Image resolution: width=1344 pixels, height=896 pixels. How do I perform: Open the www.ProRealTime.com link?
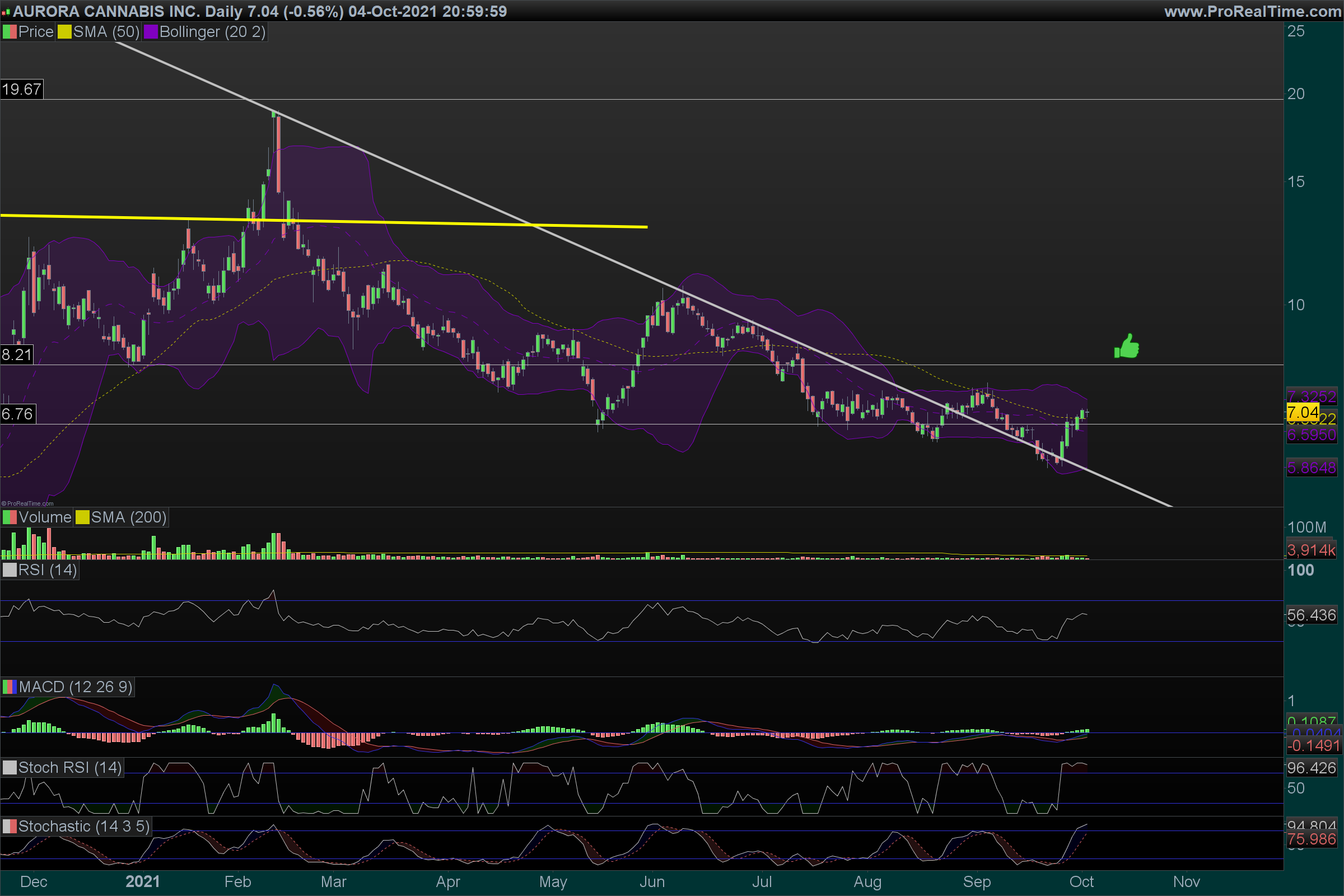click(x=1253, y=11)
